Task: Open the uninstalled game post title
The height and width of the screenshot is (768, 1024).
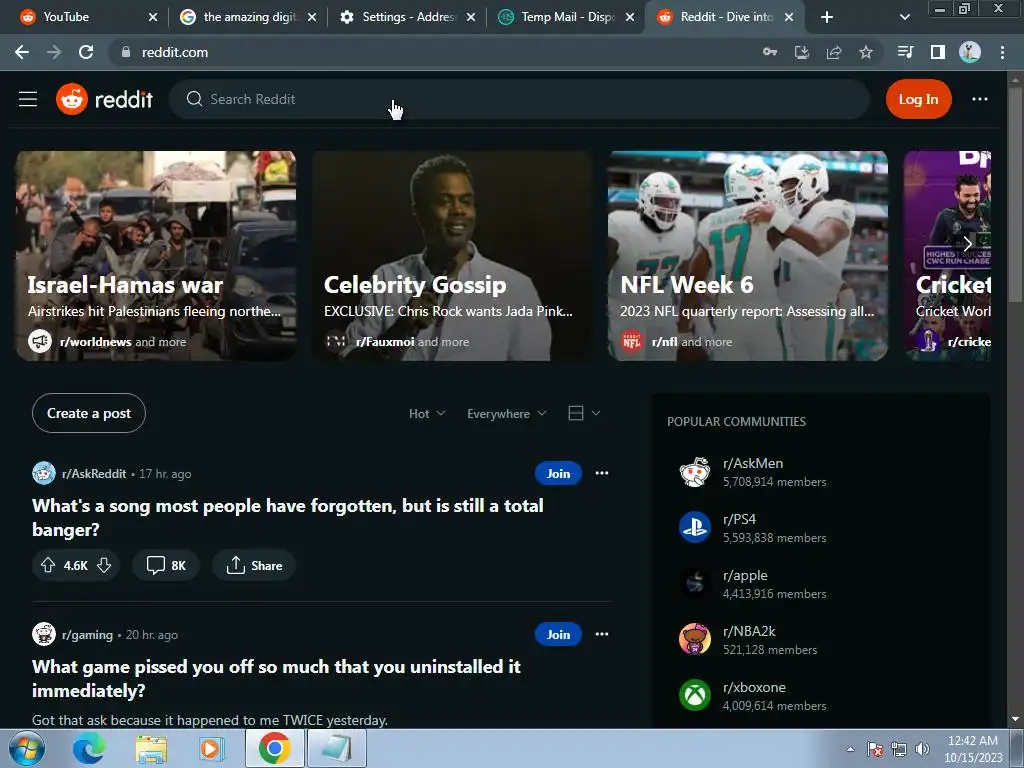Action: [x=276, y=679]
